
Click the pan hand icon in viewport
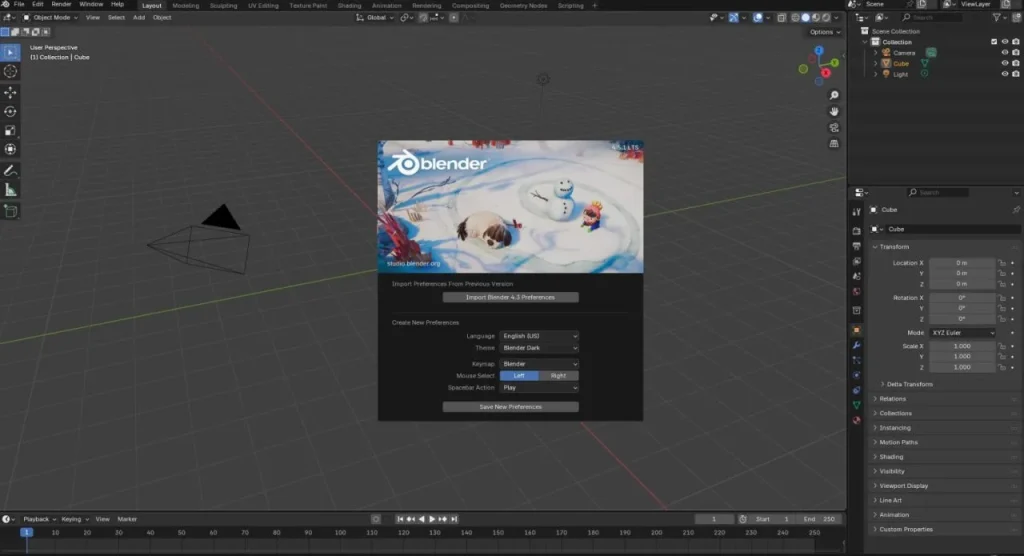tap(835, 109)
